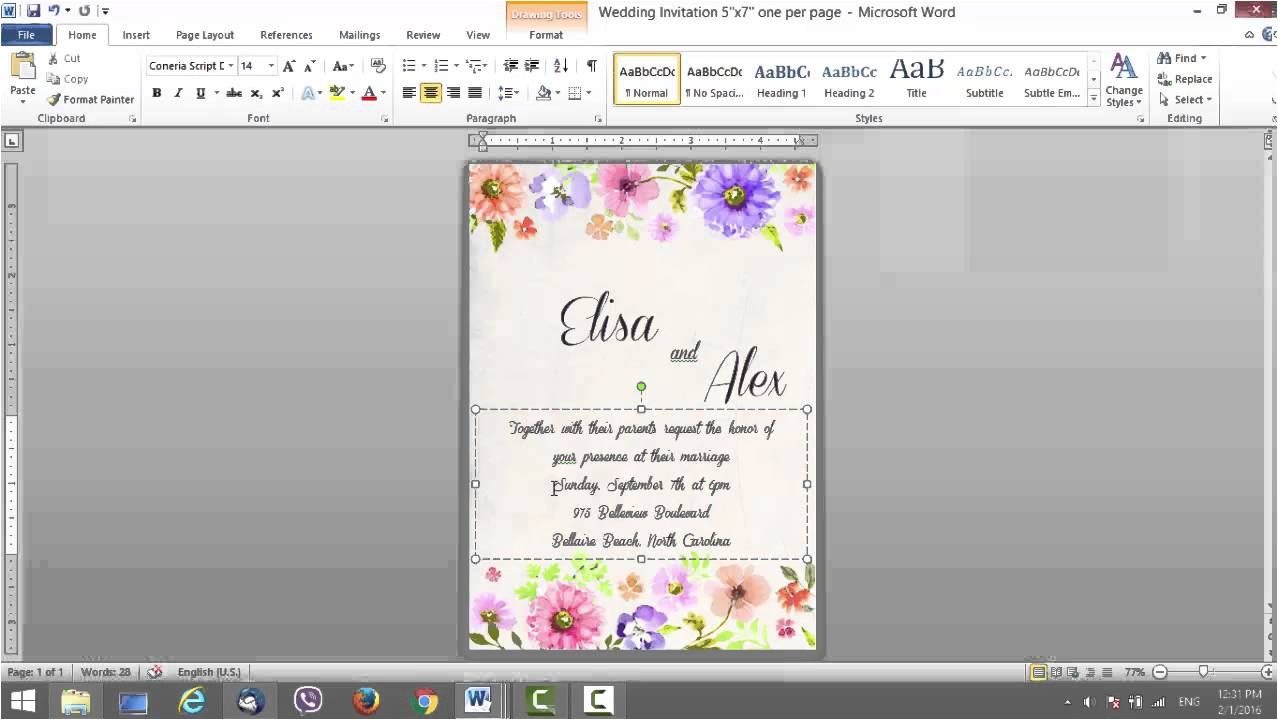Image resolution: width=1278 pixels, height=720 pixels.
Task: Click the Replace button in Editing
Action: (1185, 79)
